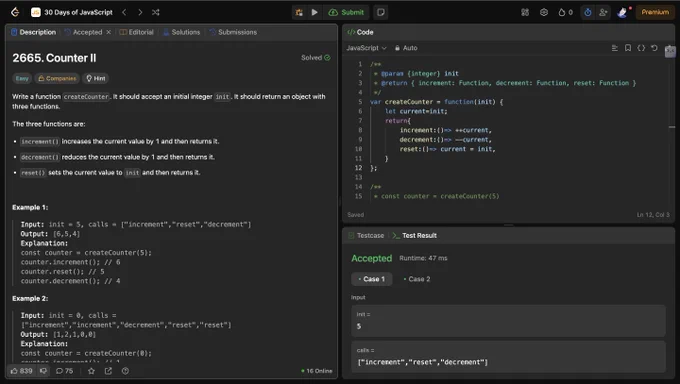Screen dimensions: 680x384
Task: Show the Companies tag
Action: tap(57, 79)
